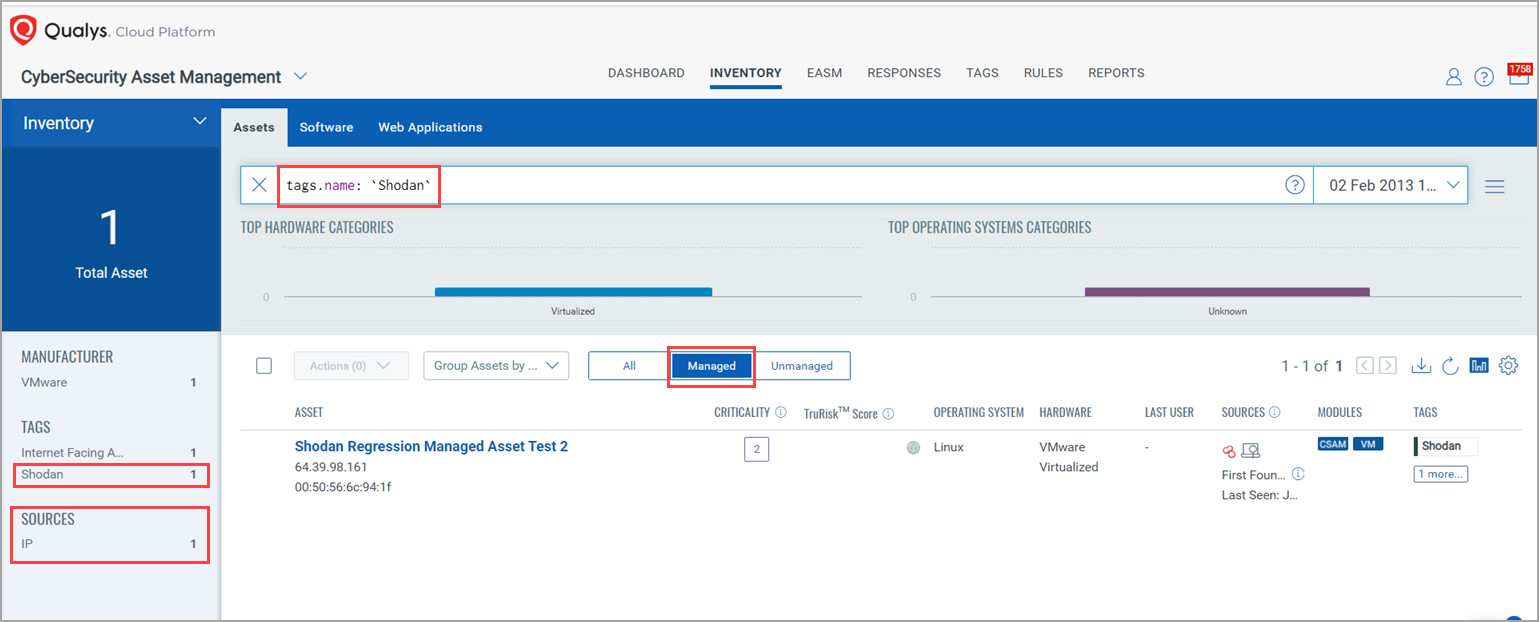This screenshot has width=1539, height=622.
Task: Select the Managed assets filter
Action: [712, 366]
